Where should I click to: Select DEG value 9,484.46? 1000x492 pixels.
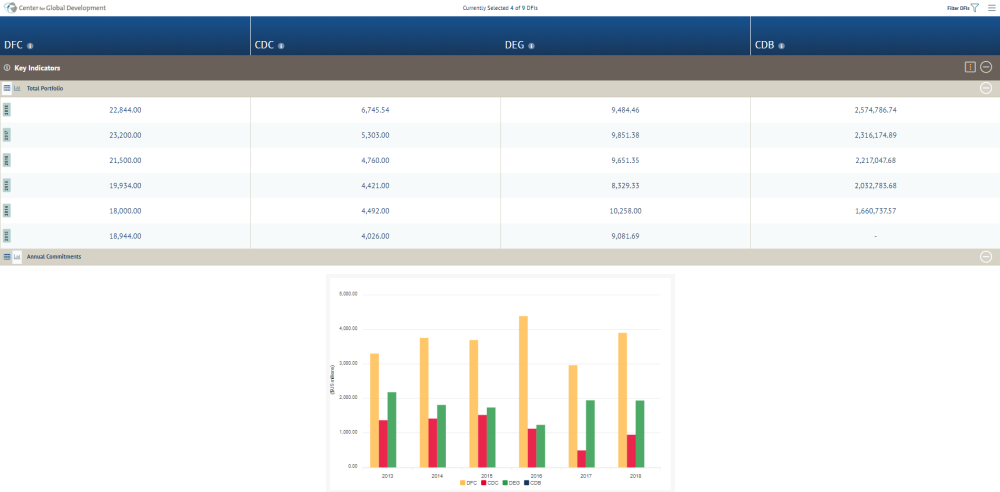(625, 110)
